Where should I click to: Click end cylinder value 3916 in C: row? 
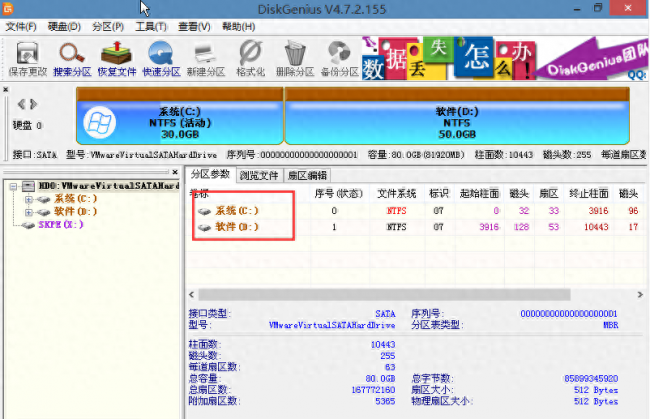(598, 211)
